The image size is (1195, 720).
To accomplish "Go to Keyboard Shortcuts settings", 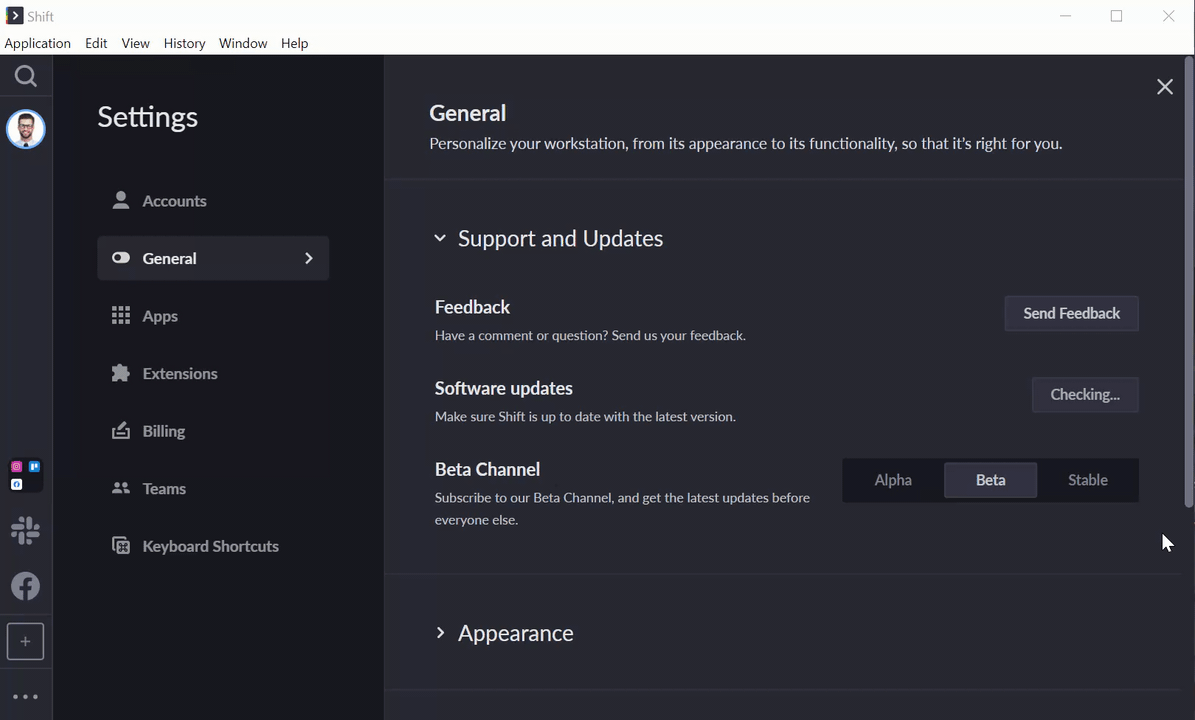I will 210,546.
